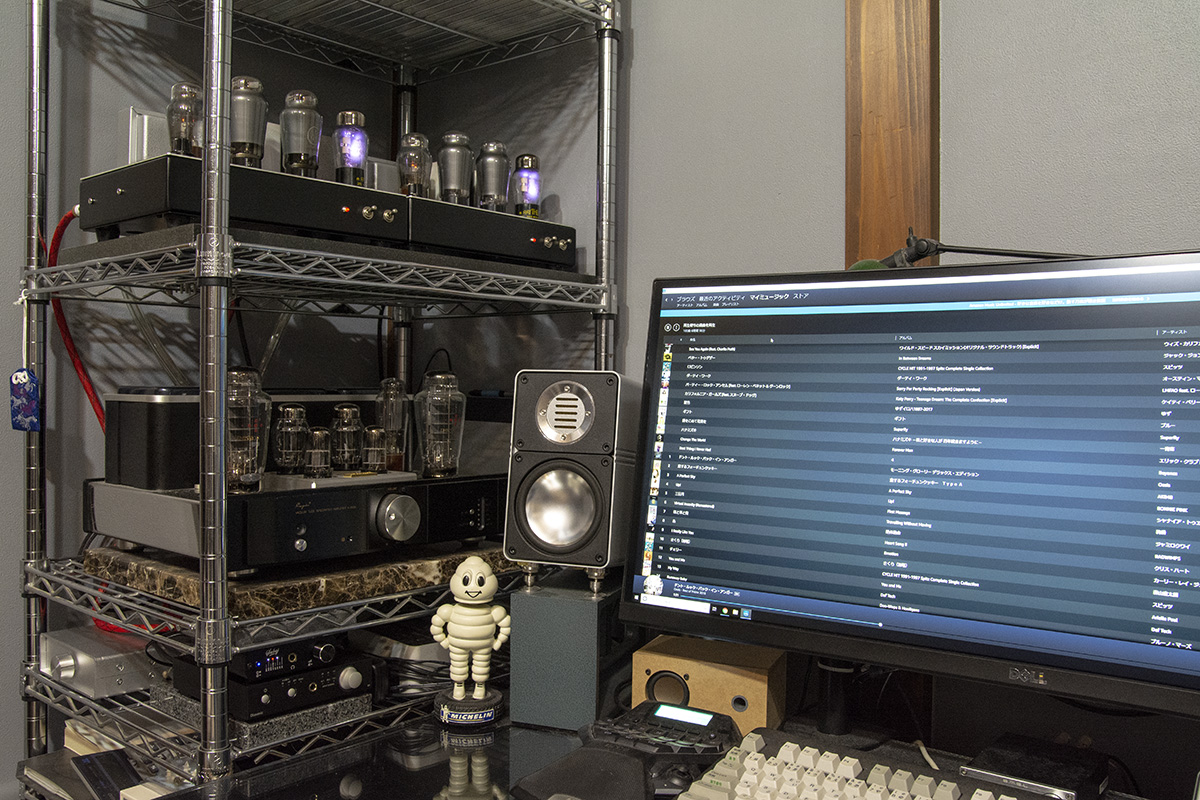Select the マイミュージック tab
The image size is (1200, 800).
pyautogui.click(x=769, y=297)
